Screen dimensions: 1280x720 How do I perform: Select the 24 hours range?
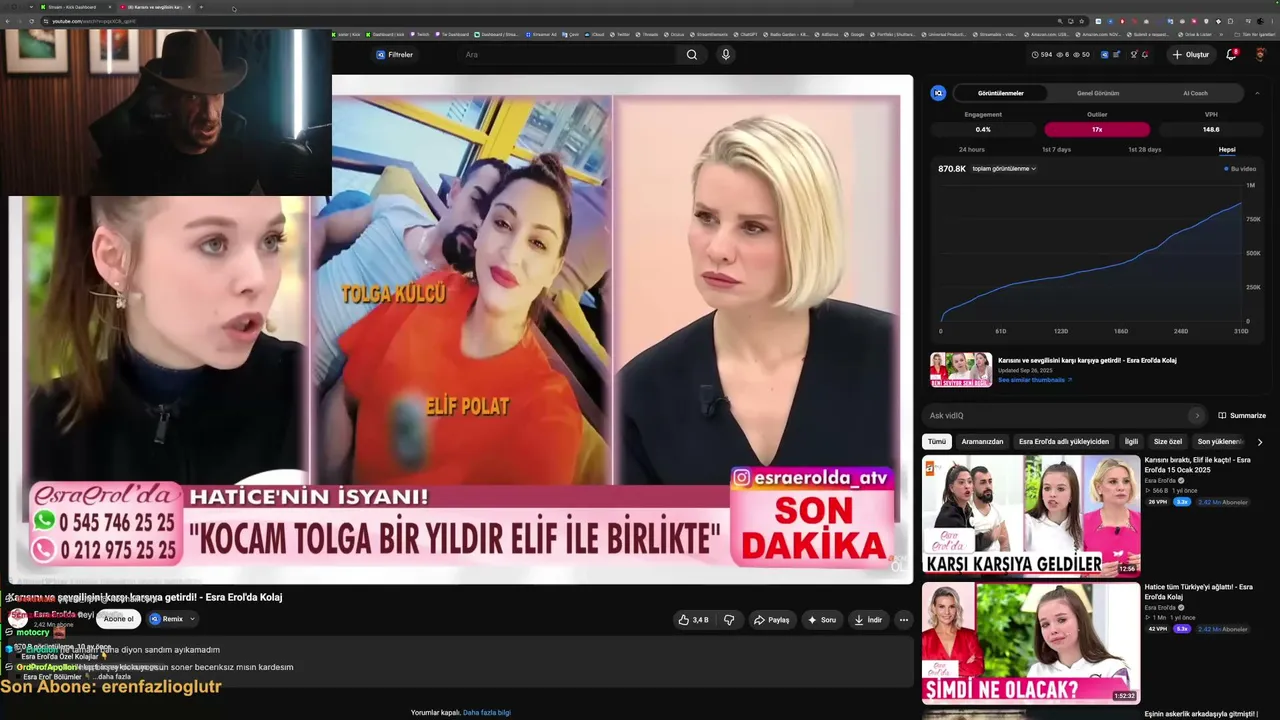coord(972,150)
